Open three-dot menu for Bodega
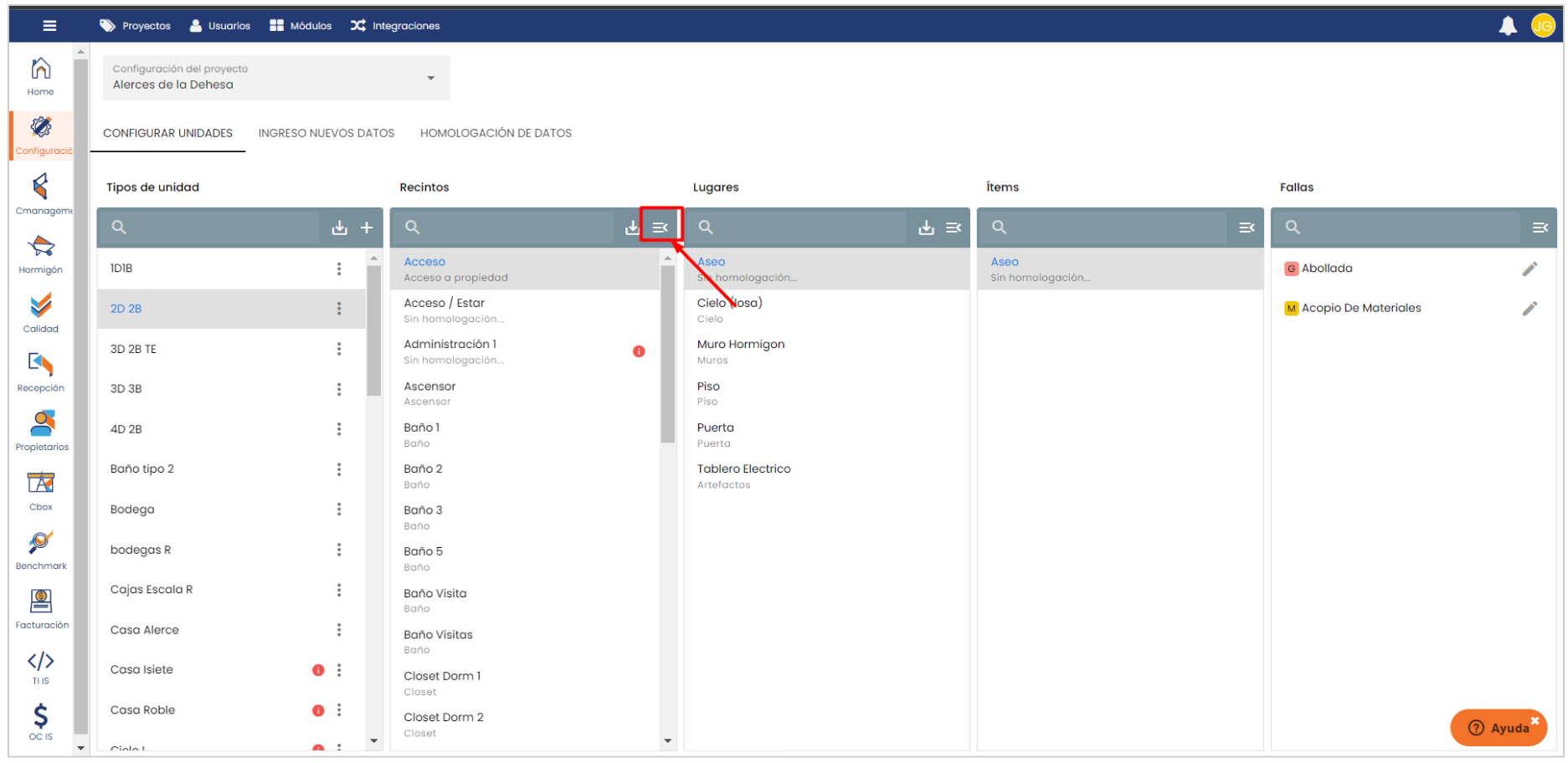1568x763 pixels. (x=339, y=510)
